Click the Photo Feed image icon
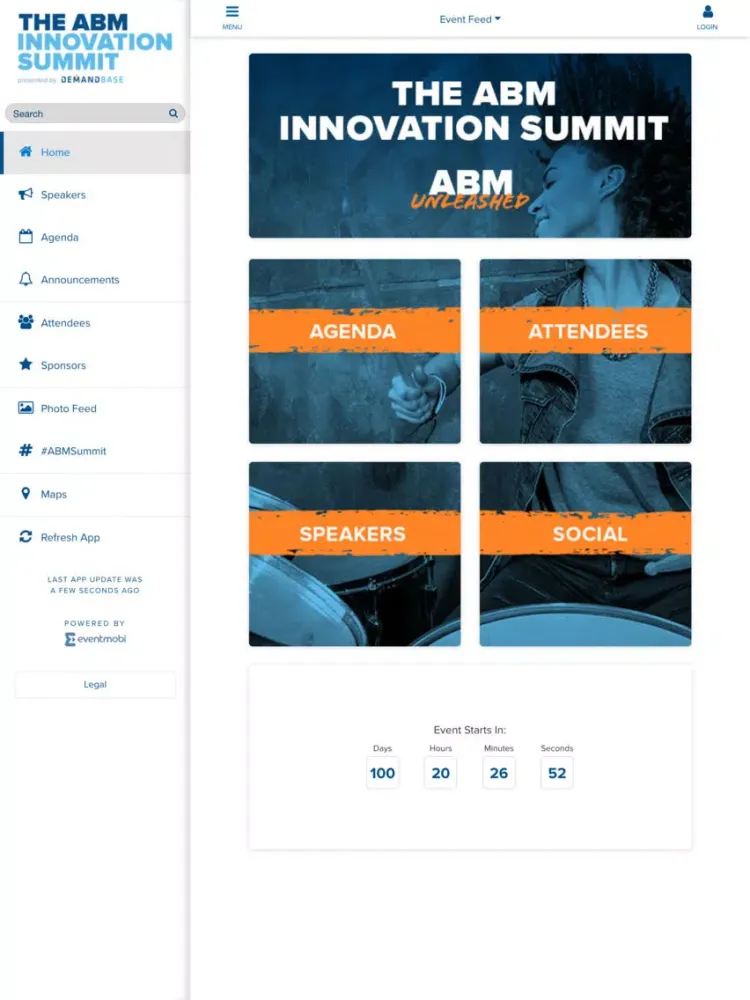This screenshot has height=1000, width=750. pyautogui.click(x=26, y=408)
